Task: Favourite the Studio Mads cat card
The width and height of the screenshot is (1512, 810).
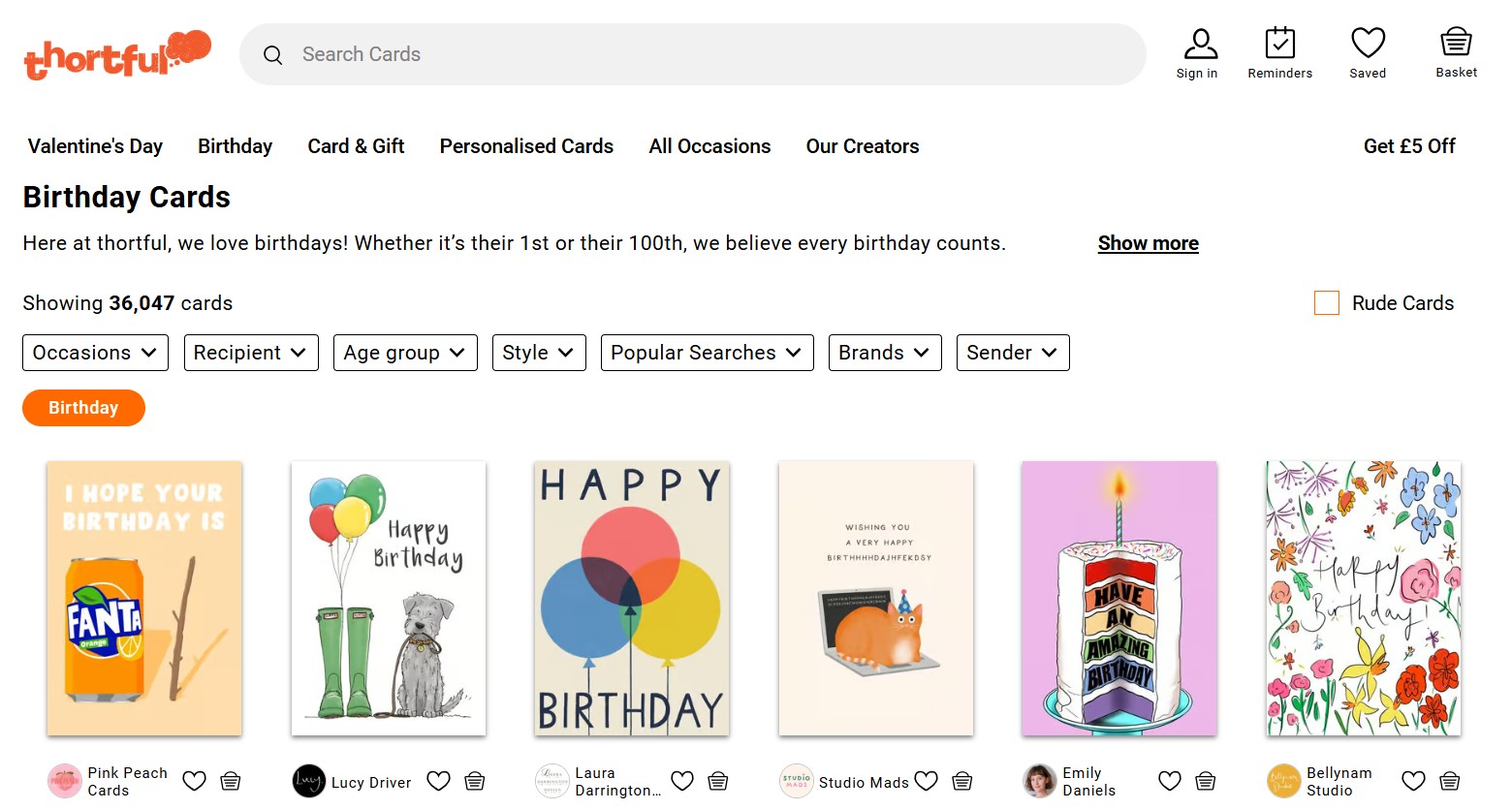Action: 926,780
